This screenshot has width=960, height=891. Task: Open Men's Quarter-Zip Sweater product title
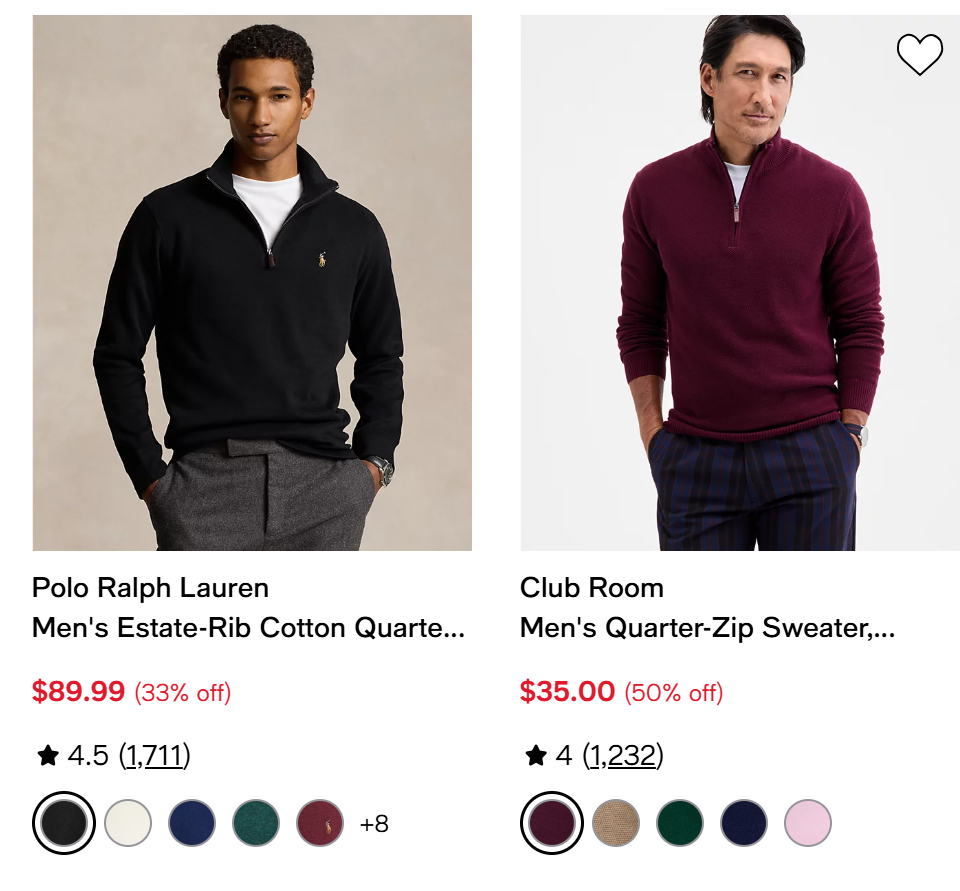click(707, 628)
